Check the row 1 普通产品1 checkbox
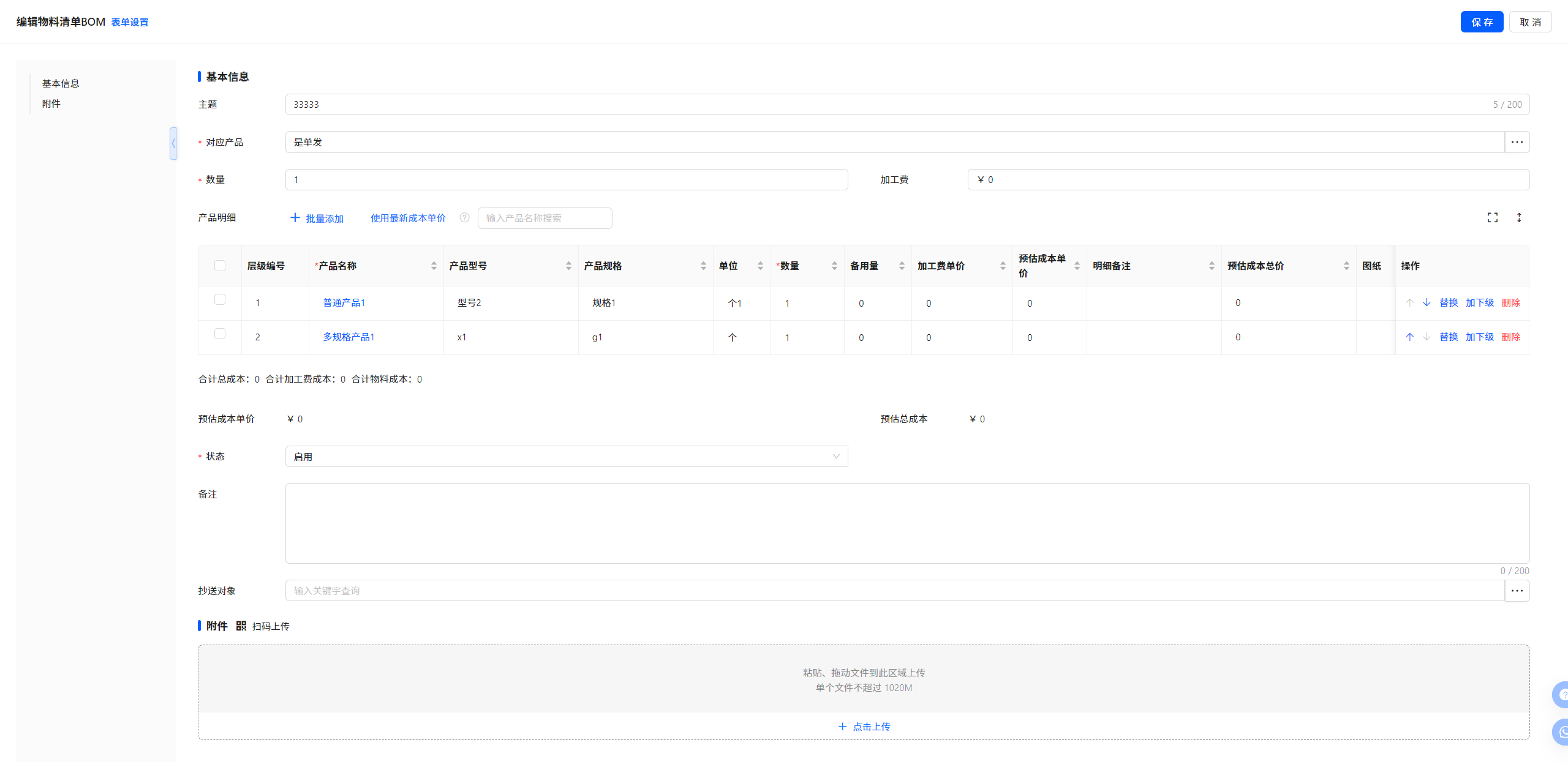The height and width of the screenshot is (778, 1568). [220, 299]
